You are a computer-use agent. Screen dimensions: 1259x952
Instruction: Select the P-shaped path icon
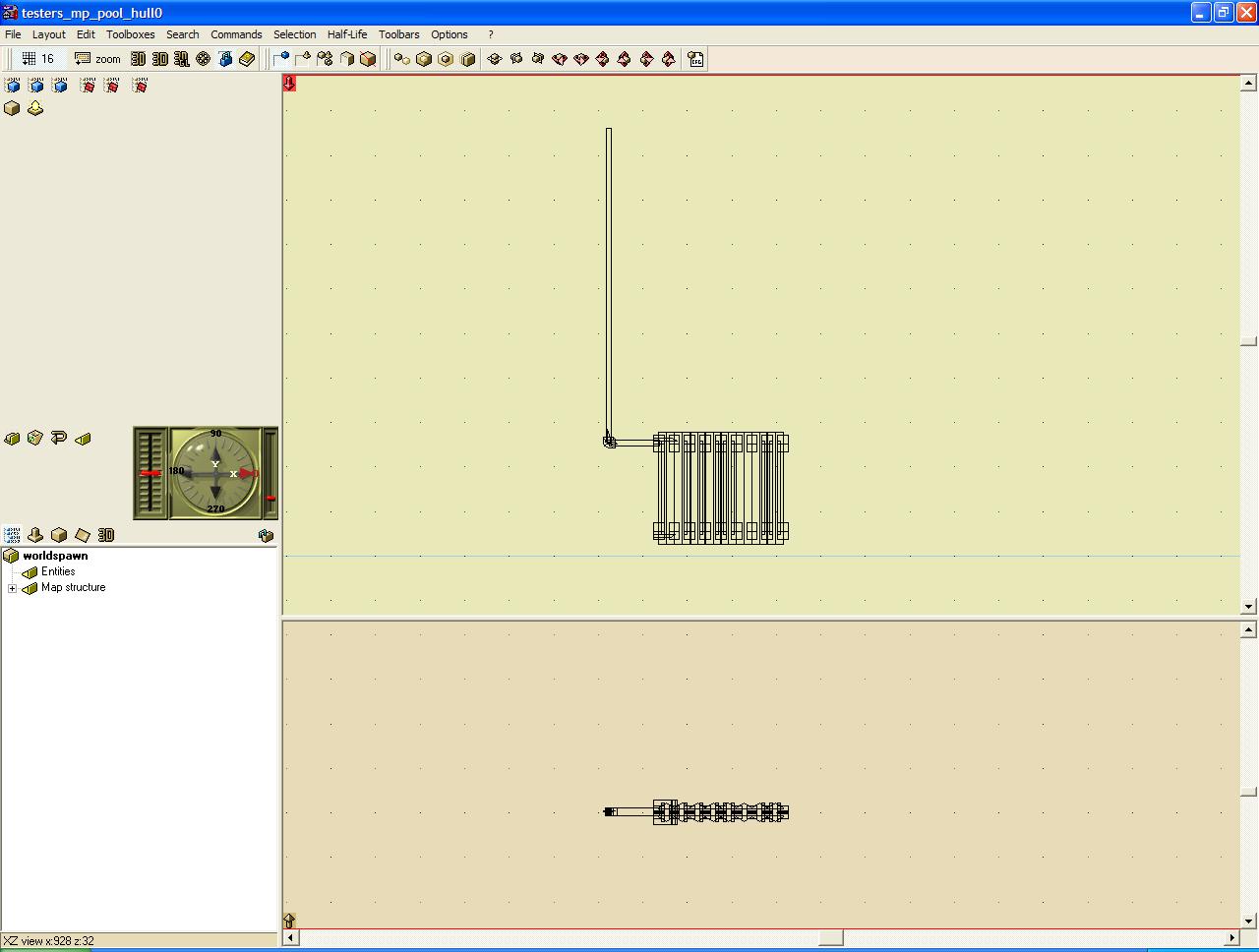click(59, 438)
